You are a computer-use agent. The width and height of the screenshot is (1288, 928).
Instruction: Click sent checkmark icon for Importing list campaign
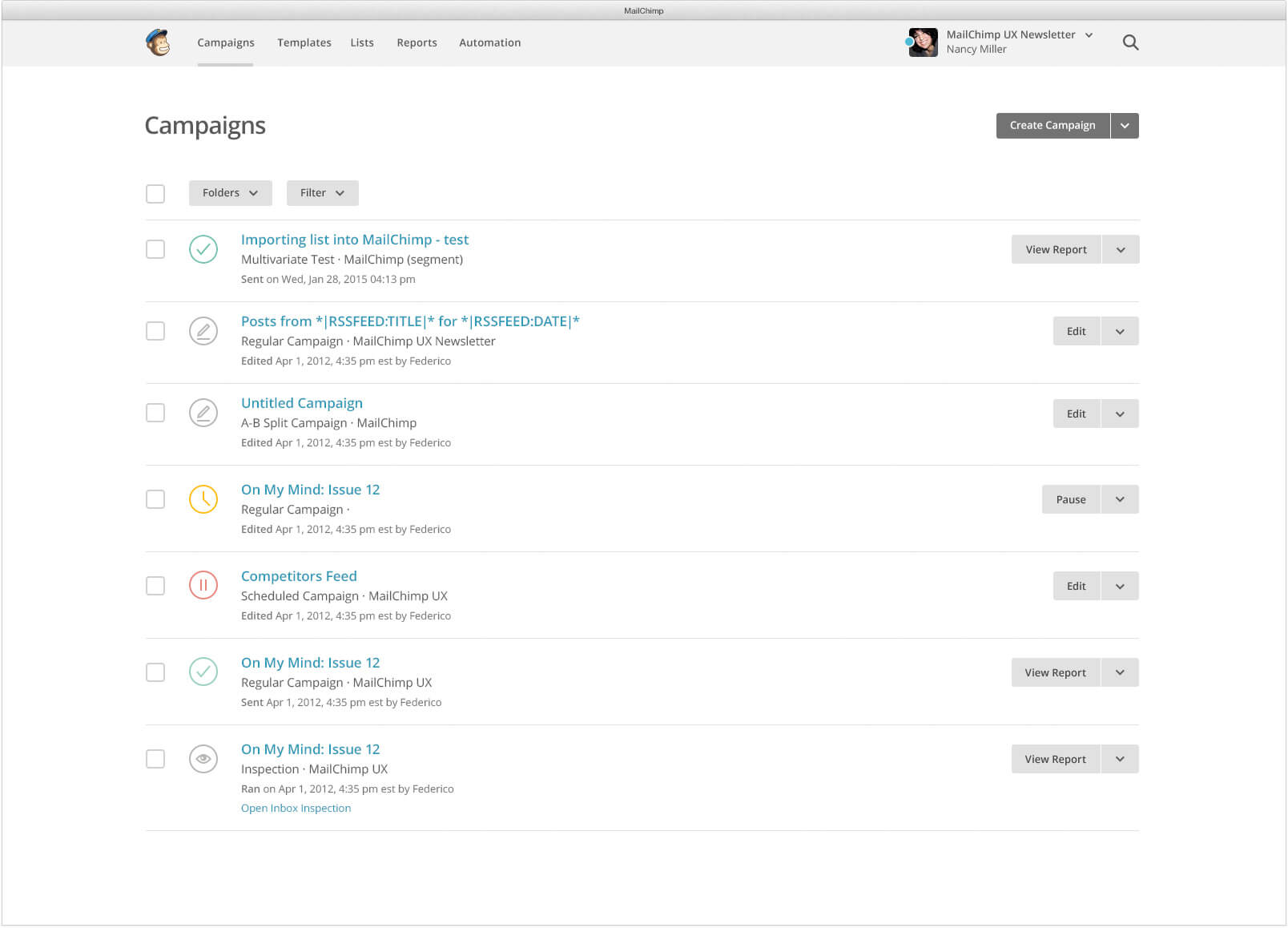203,249
